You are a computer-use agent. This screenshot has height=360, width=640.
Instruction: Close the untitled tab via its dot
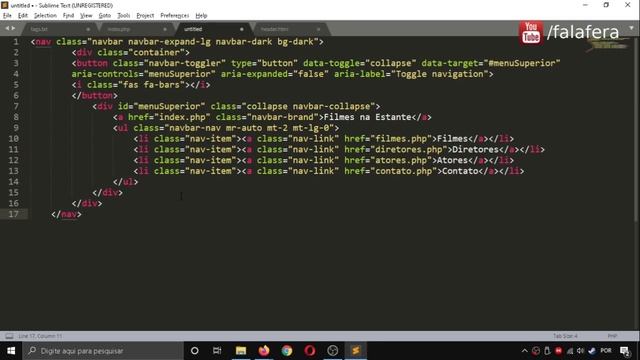point(242,29)
